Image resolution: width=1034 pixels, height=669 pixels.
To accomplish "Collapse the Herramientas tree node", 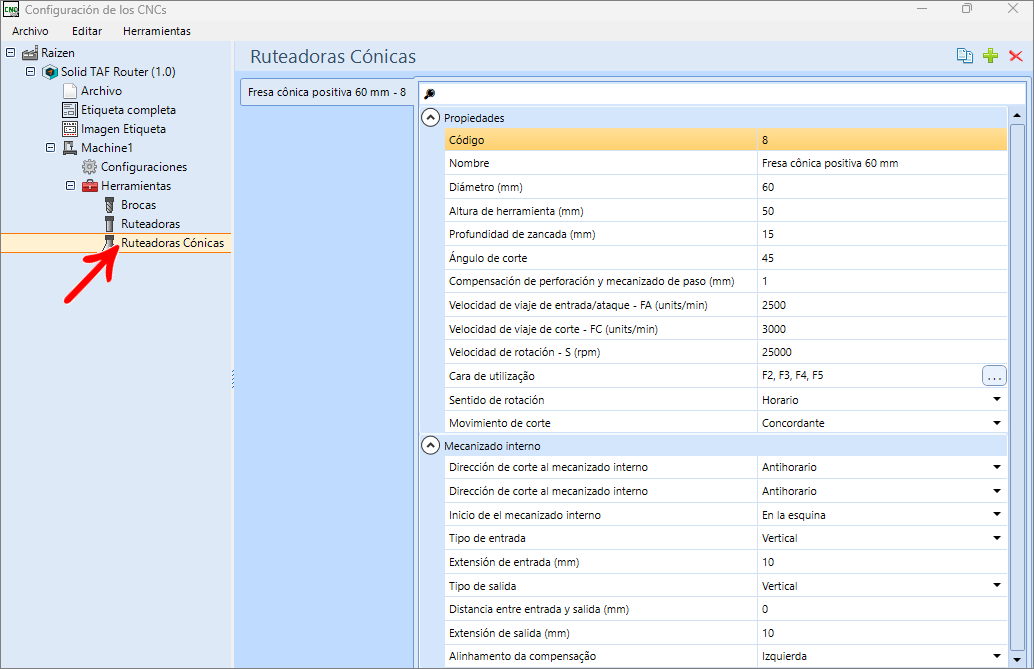I will click(x=70, y=186).
